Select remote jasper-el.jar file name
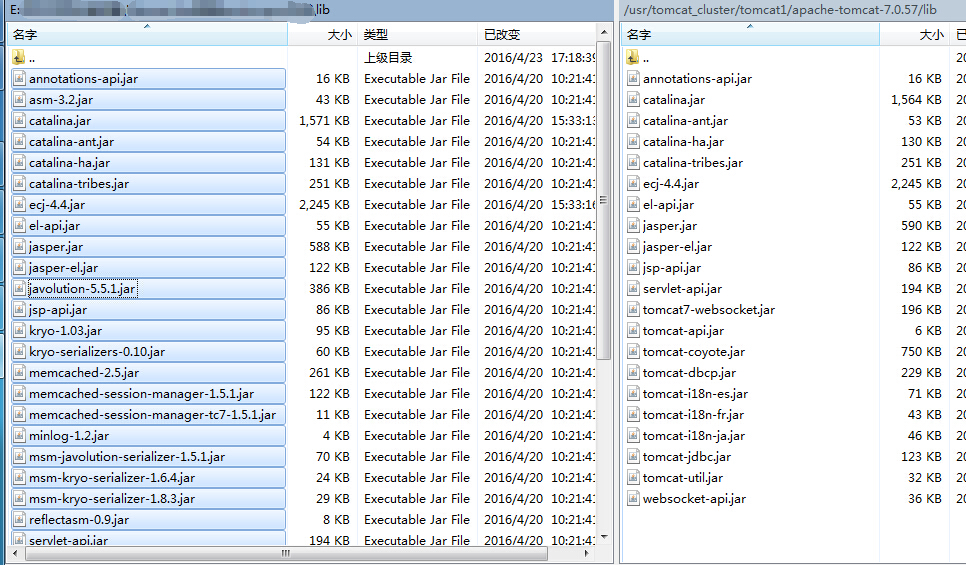Image resolution: width=966 pixels, height=565 pixels. pyautogui.click(x=678, y=246)
